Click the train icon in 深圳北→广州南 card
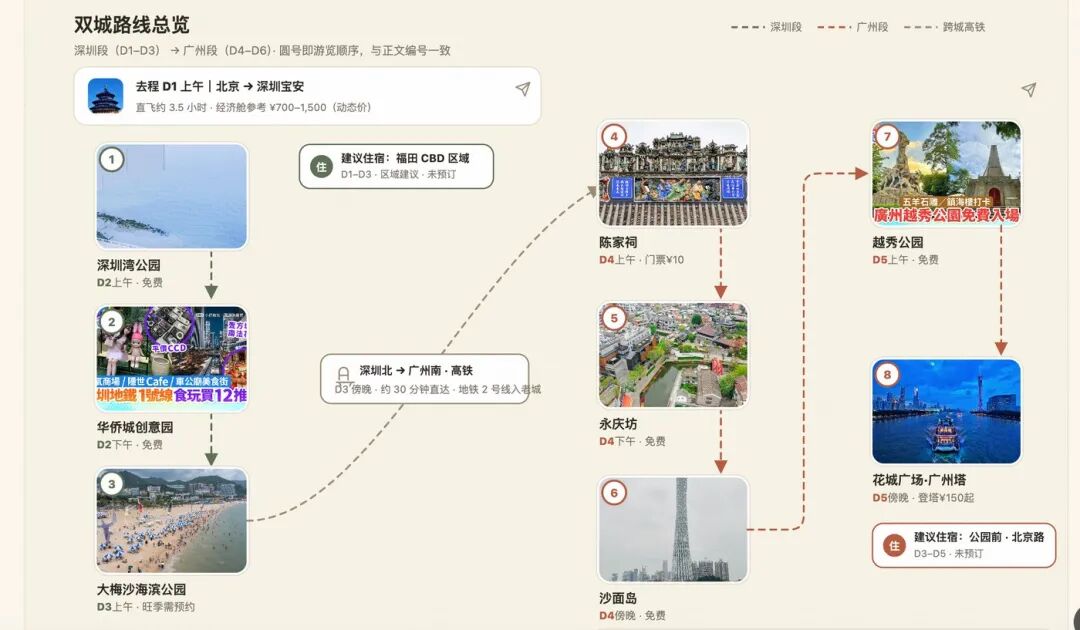This screenshot has width=1080, height=630. click(x=343, y=375)
